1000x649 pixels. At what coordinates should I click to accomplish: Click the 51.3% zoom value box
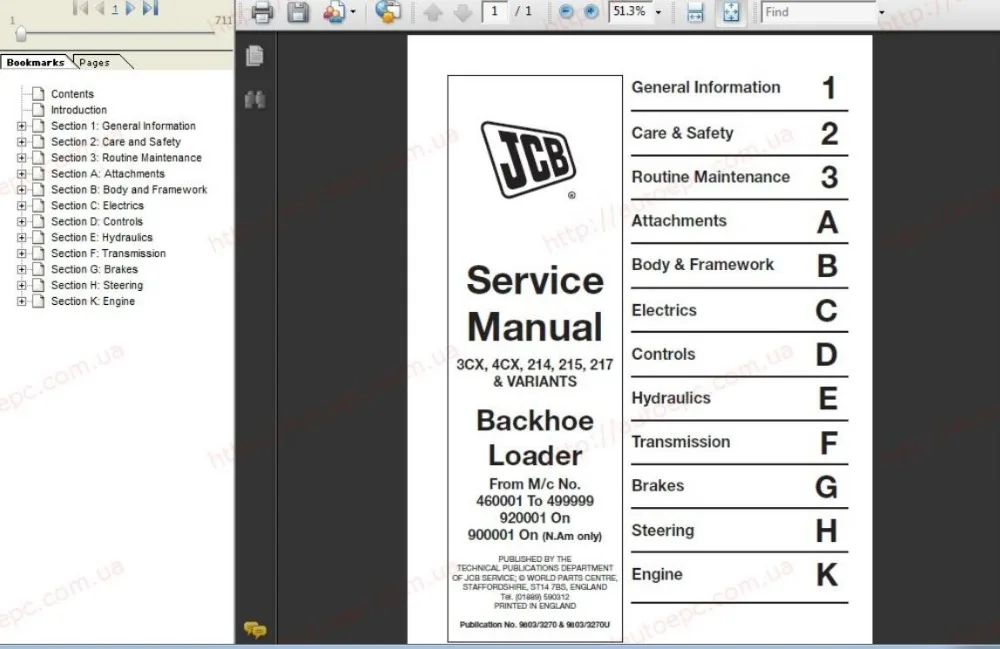pos(629,11)
